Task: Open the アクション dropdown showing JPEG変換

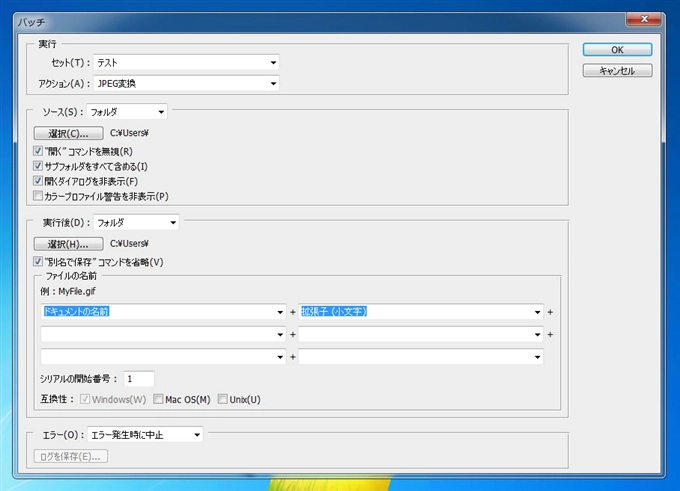Action: 186,83
